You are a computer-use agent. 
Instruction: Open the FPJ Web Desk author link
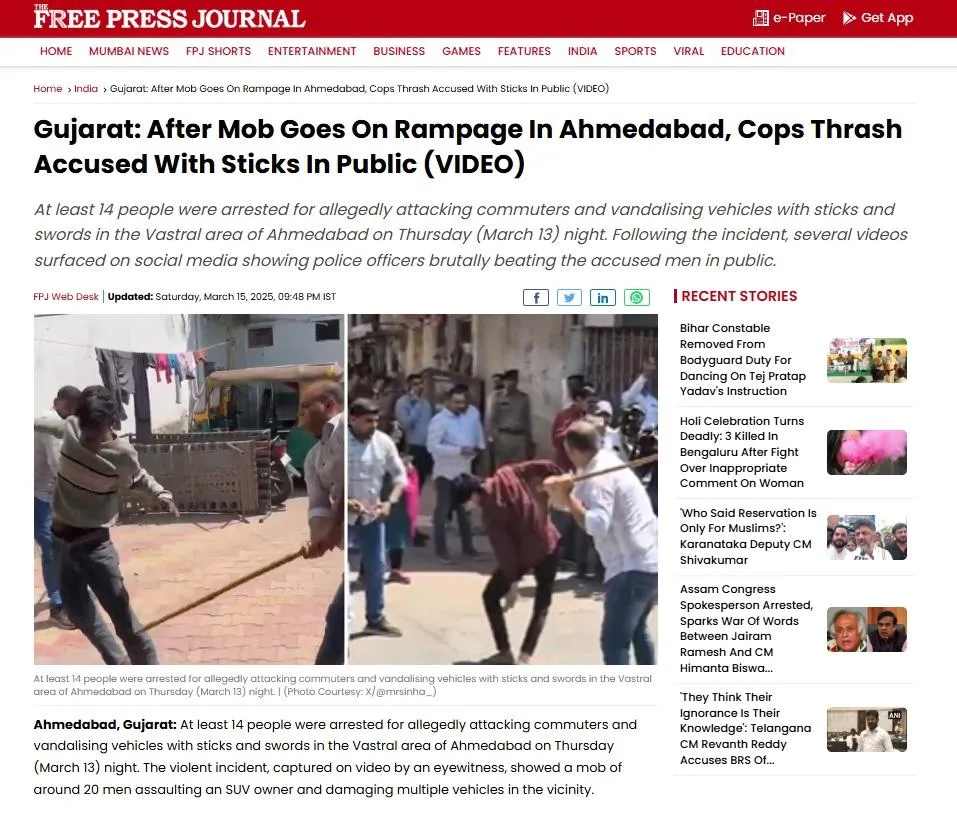(66, 297)
